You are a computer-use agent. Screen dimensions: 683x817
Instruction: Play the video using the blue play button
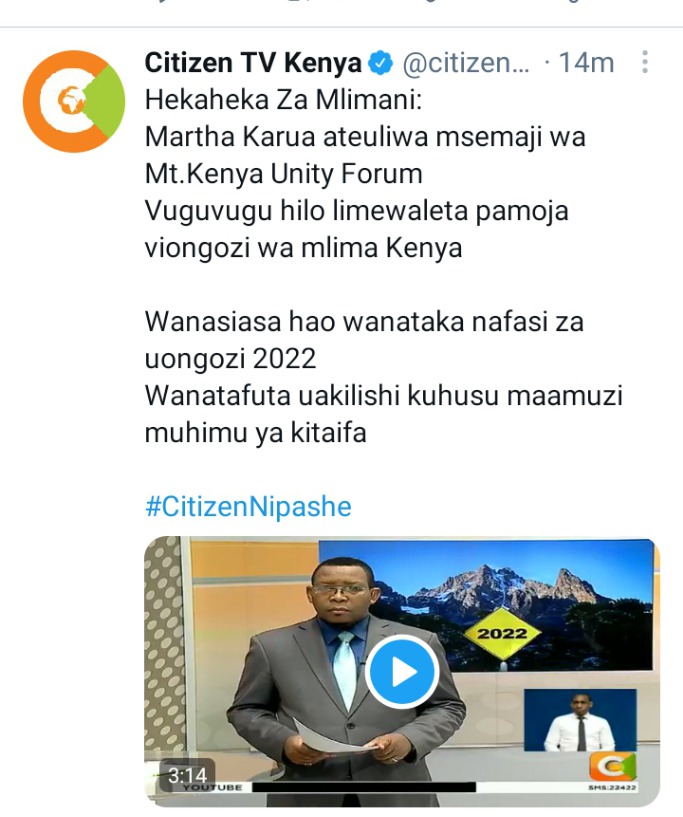click(x=402, y=672)
